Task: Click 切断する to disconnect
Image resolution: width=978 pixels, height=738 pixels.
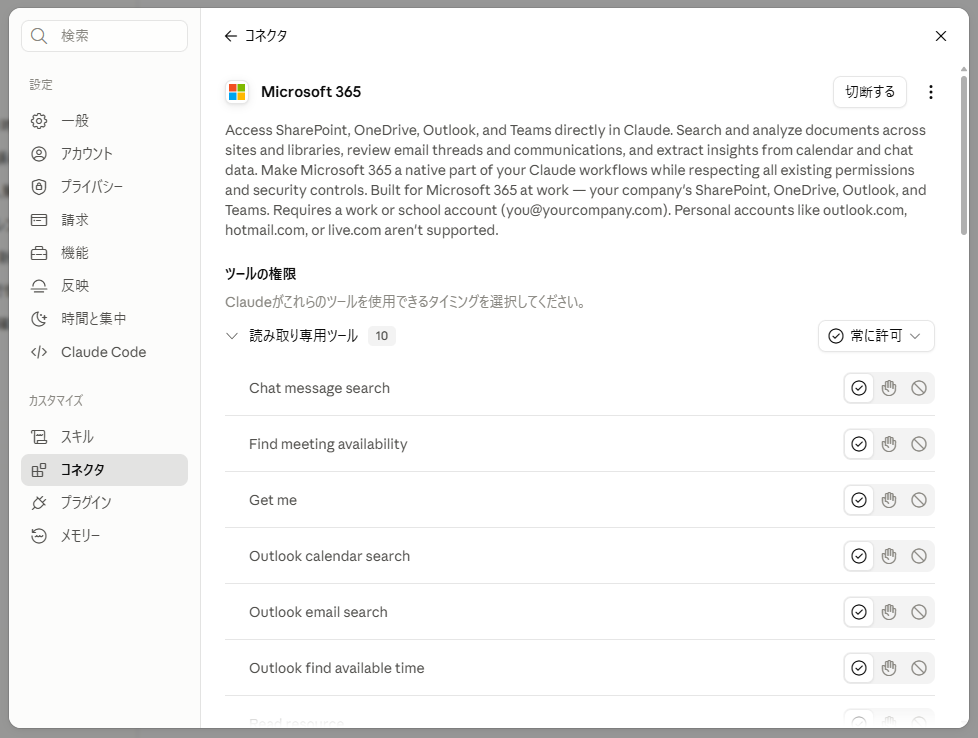Action: tap(869, 92)
